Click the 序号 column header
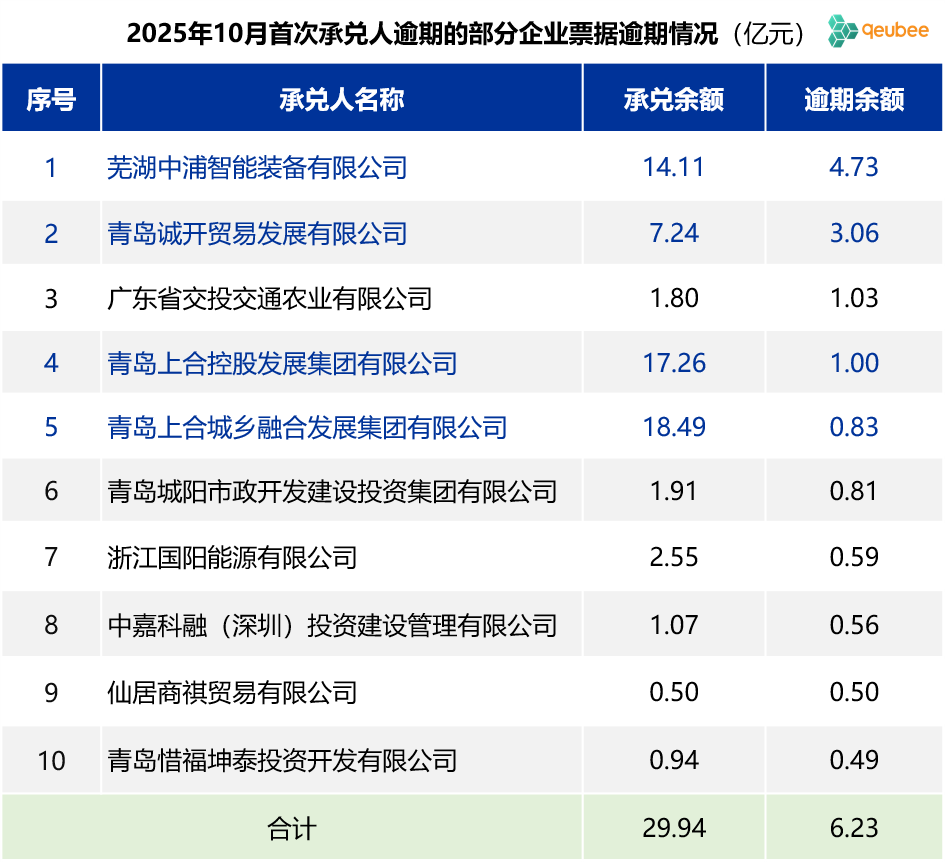The image size is (946, 863). pyautogui.click(x=50, y=98)
